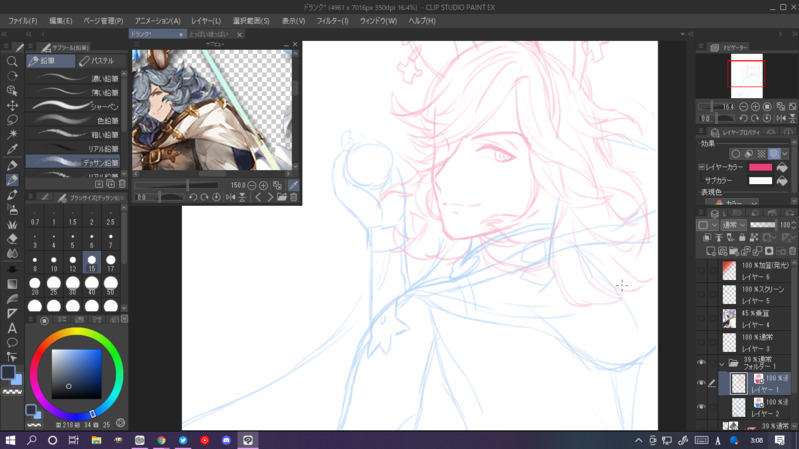The image size is (799, 449).
Task: Select the Operation object tool
Action: pyautogui.click(x=12, y=91)
